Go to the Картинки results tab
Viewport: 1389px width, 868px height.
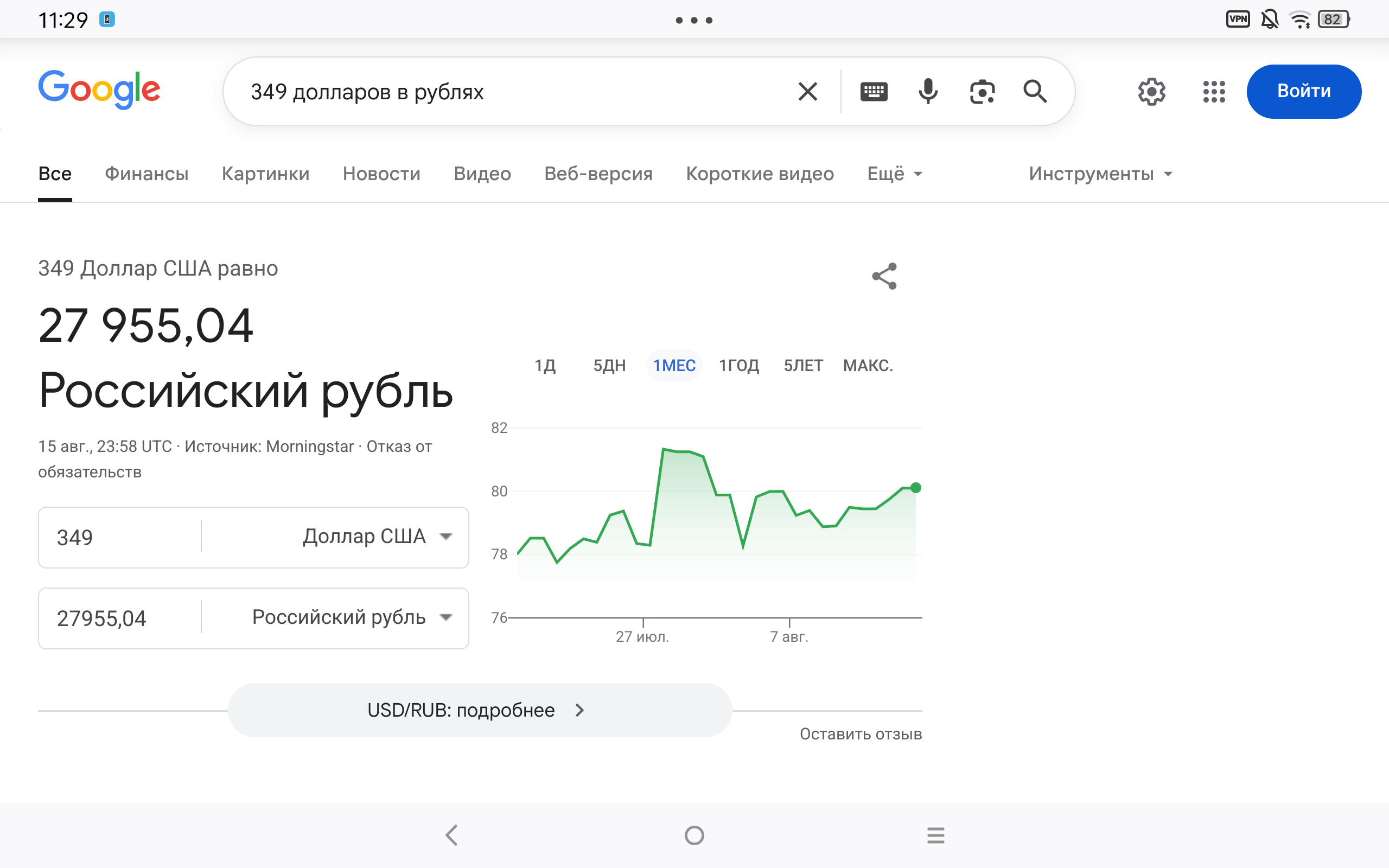[x=265, y=174]
